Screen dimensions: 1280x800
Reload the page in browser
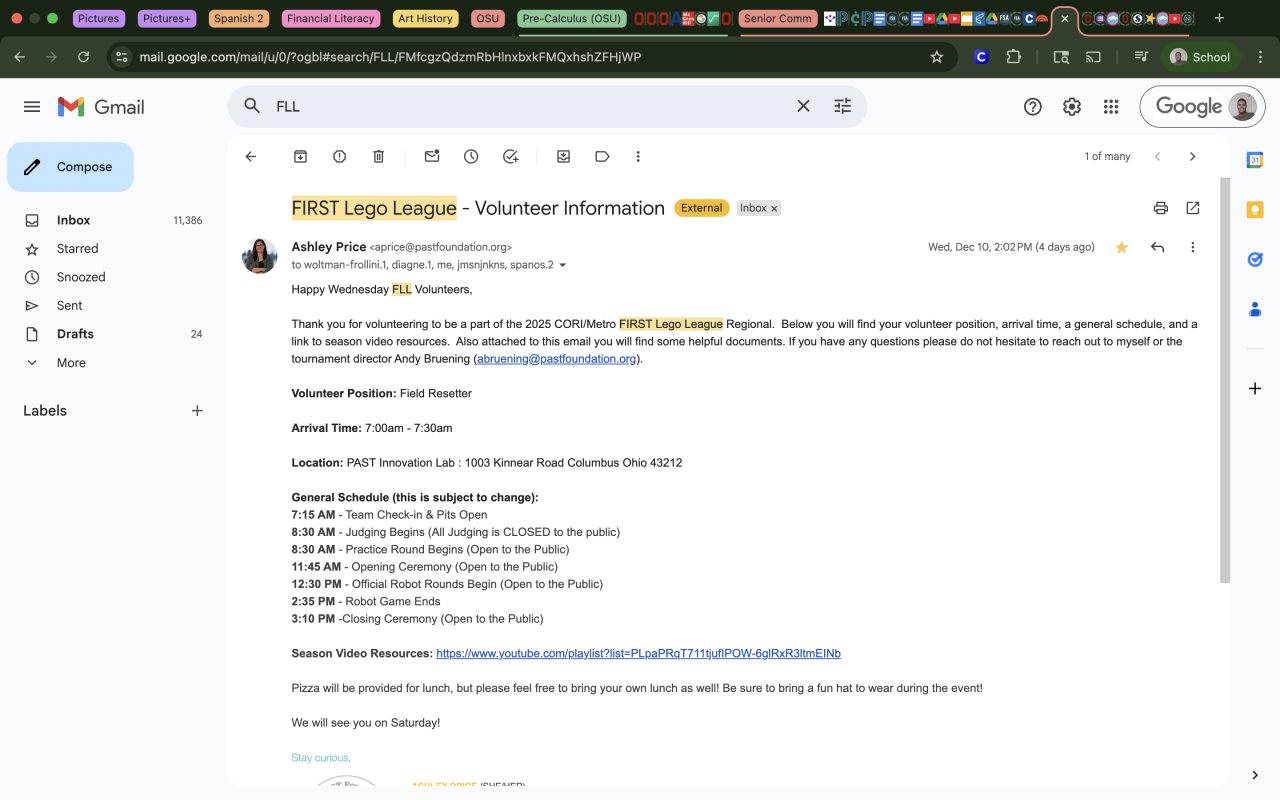coord(84,57)
